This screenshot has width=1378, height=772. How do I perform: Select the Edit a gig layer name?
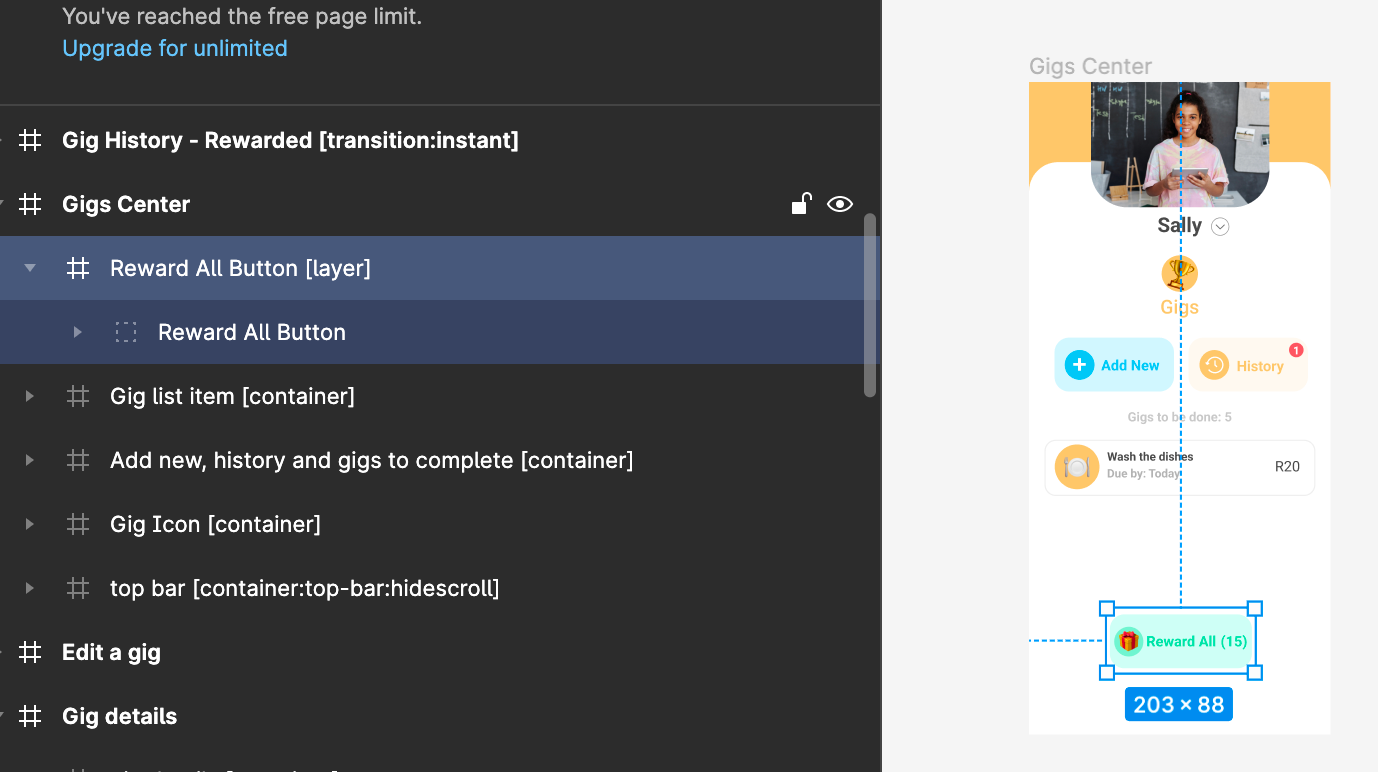click(x=111, y=652)
